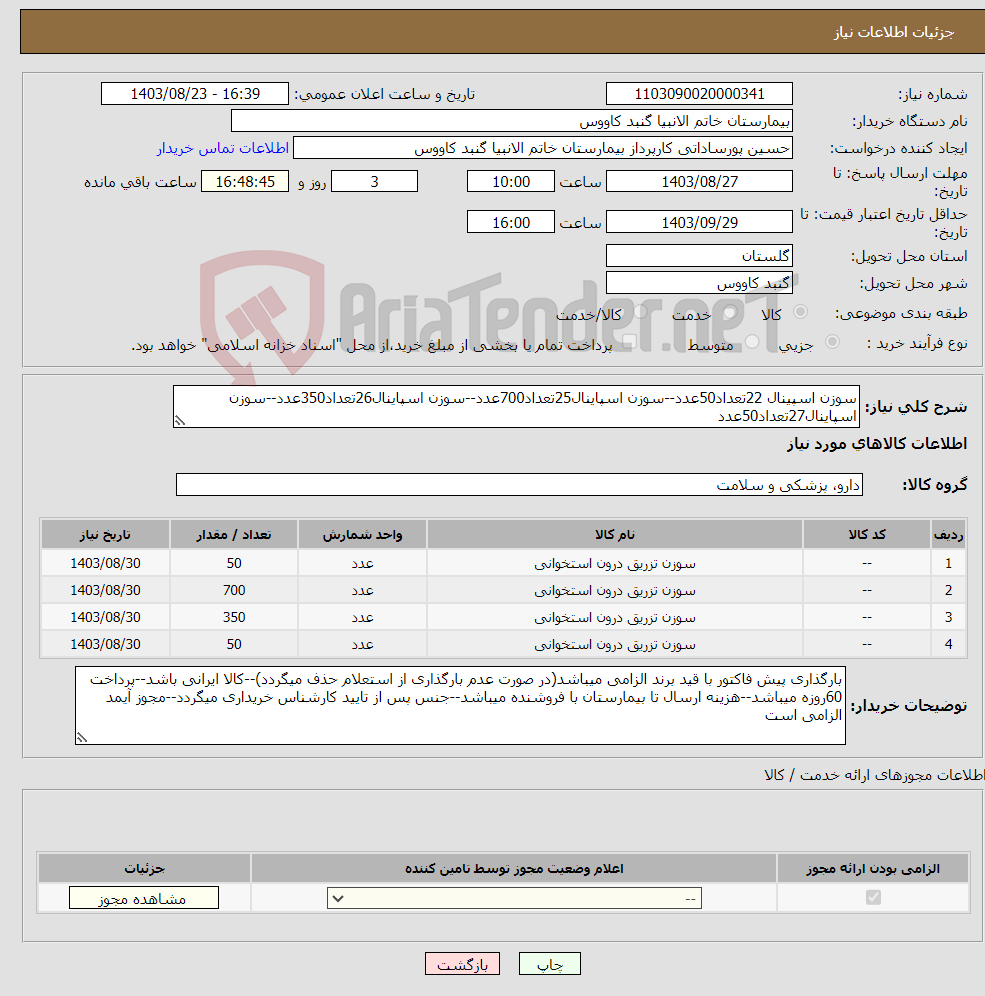Click the delivery province field گلستان

click(699, 256)
